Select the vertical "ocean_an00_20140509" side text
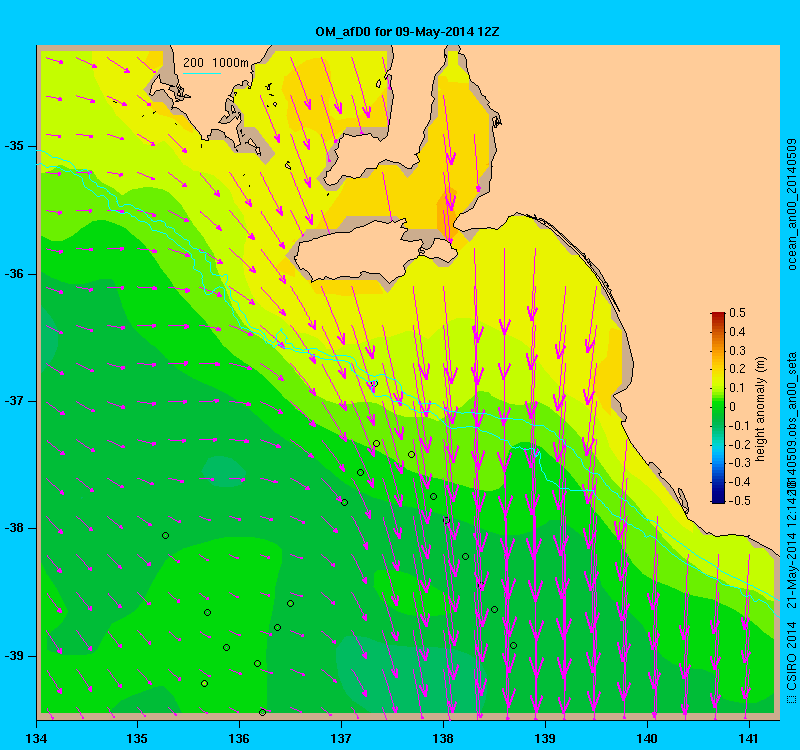This screenshot has width=800, height=750. point(791,204)
